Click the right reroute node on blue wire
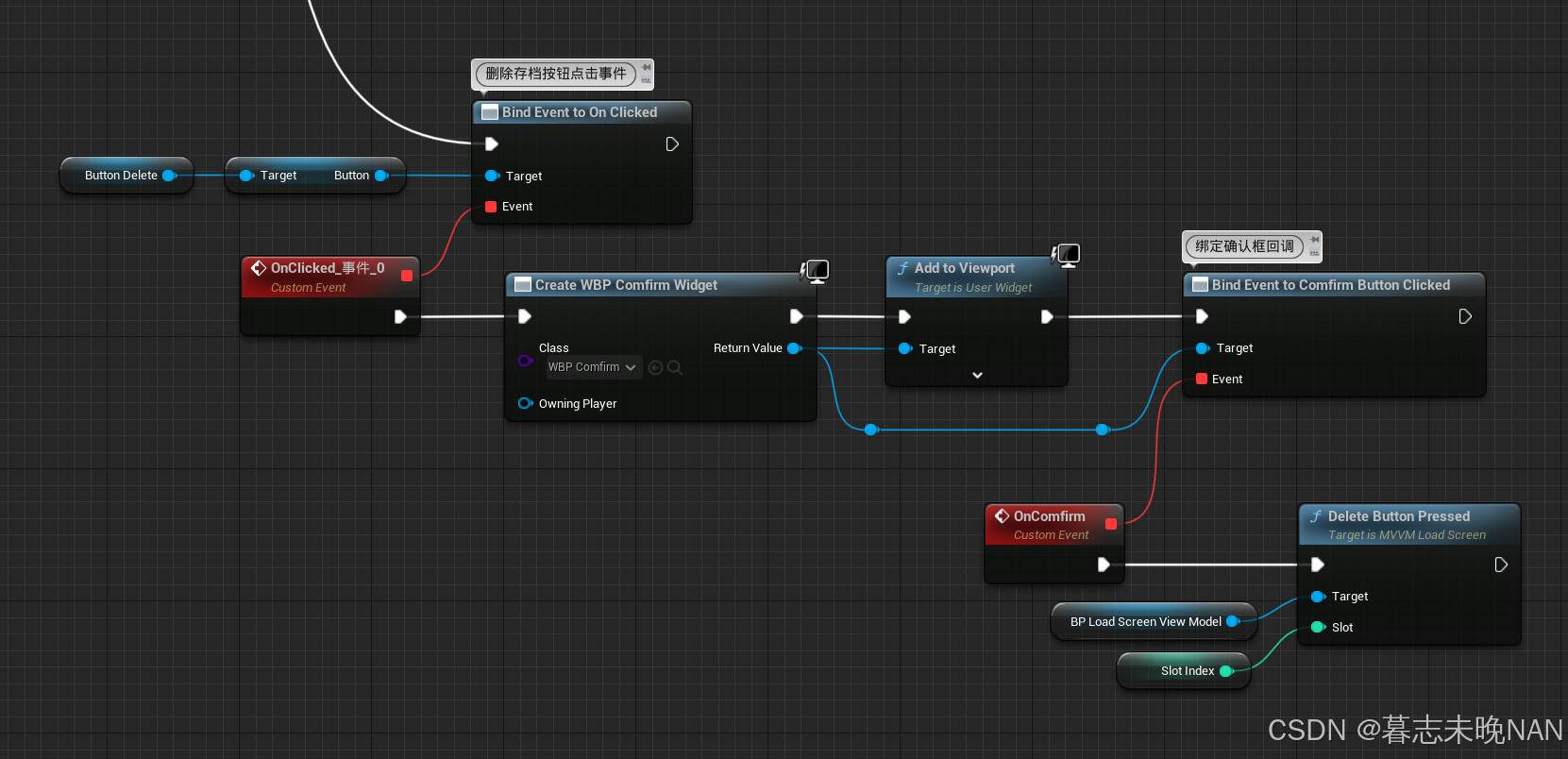 point(1102,430)
